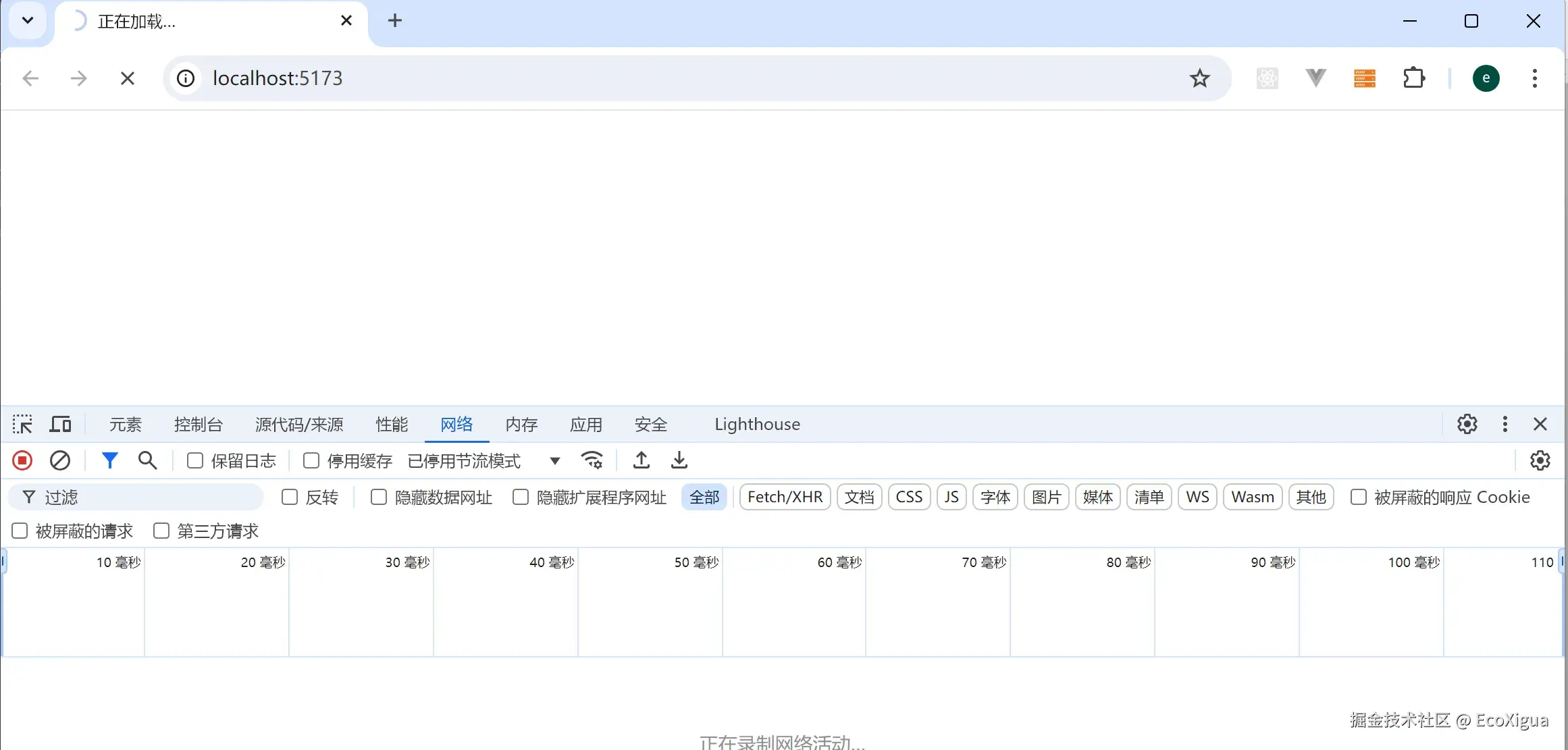
Task: Export HAR file with download icon
Action: pyautogui.click(x=679, y=460)
